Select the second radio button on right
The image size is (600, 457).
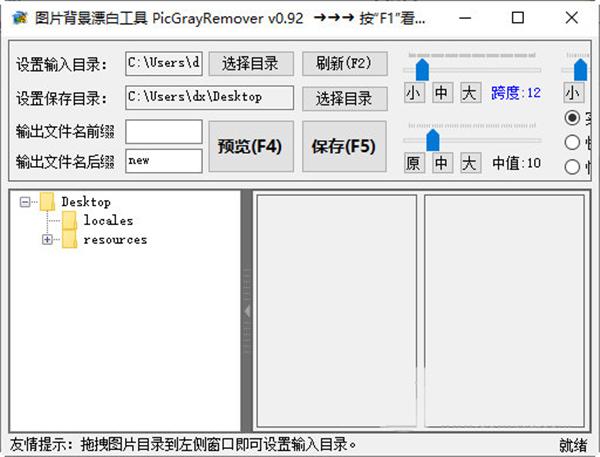tap(572, 142)
